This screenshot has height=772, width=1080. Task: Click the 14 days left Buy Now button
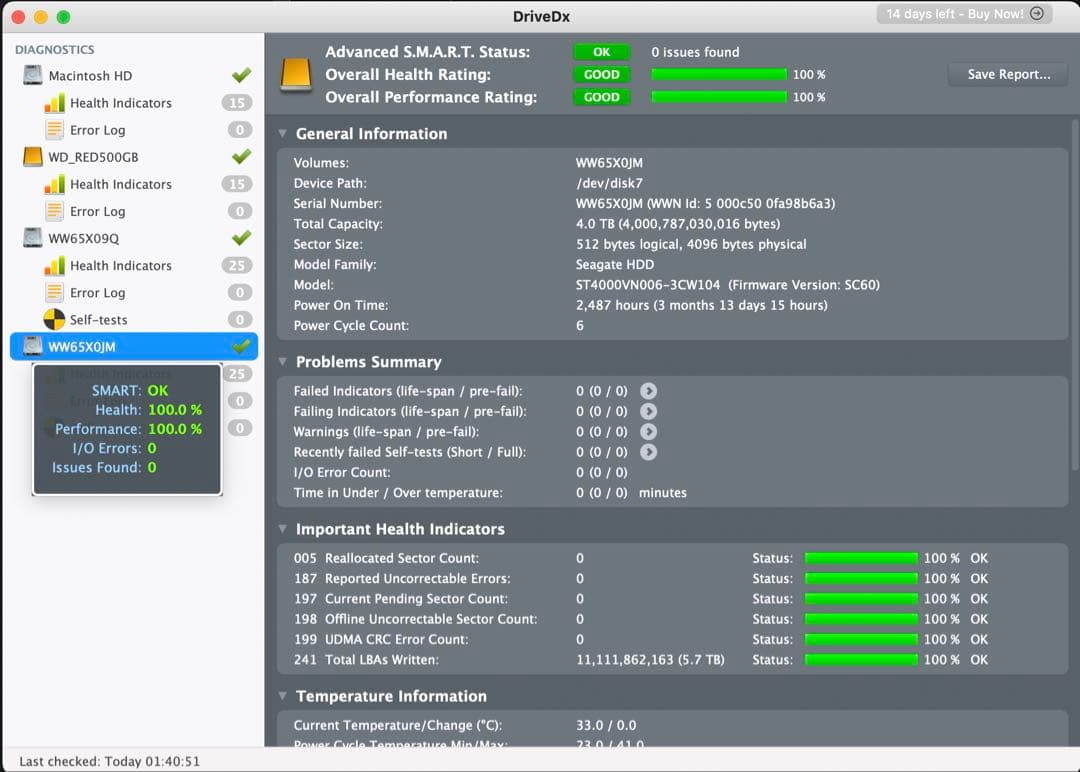(x=964, y=14)
